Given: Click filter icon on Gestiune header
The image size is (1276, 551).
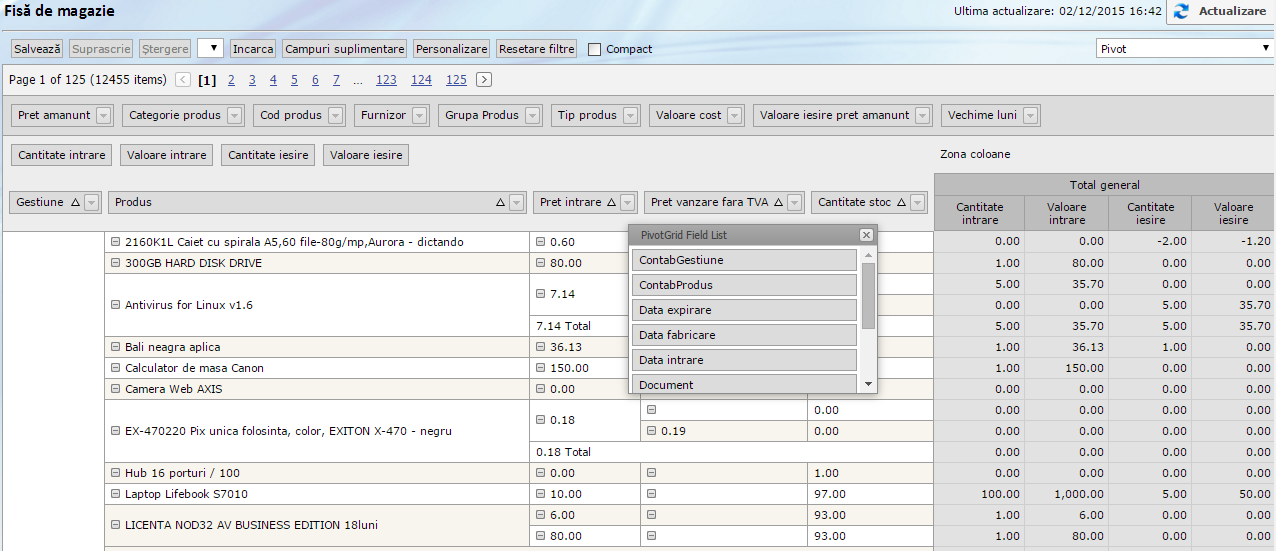Looking at the screenshot, I should (x=92, y=203).
